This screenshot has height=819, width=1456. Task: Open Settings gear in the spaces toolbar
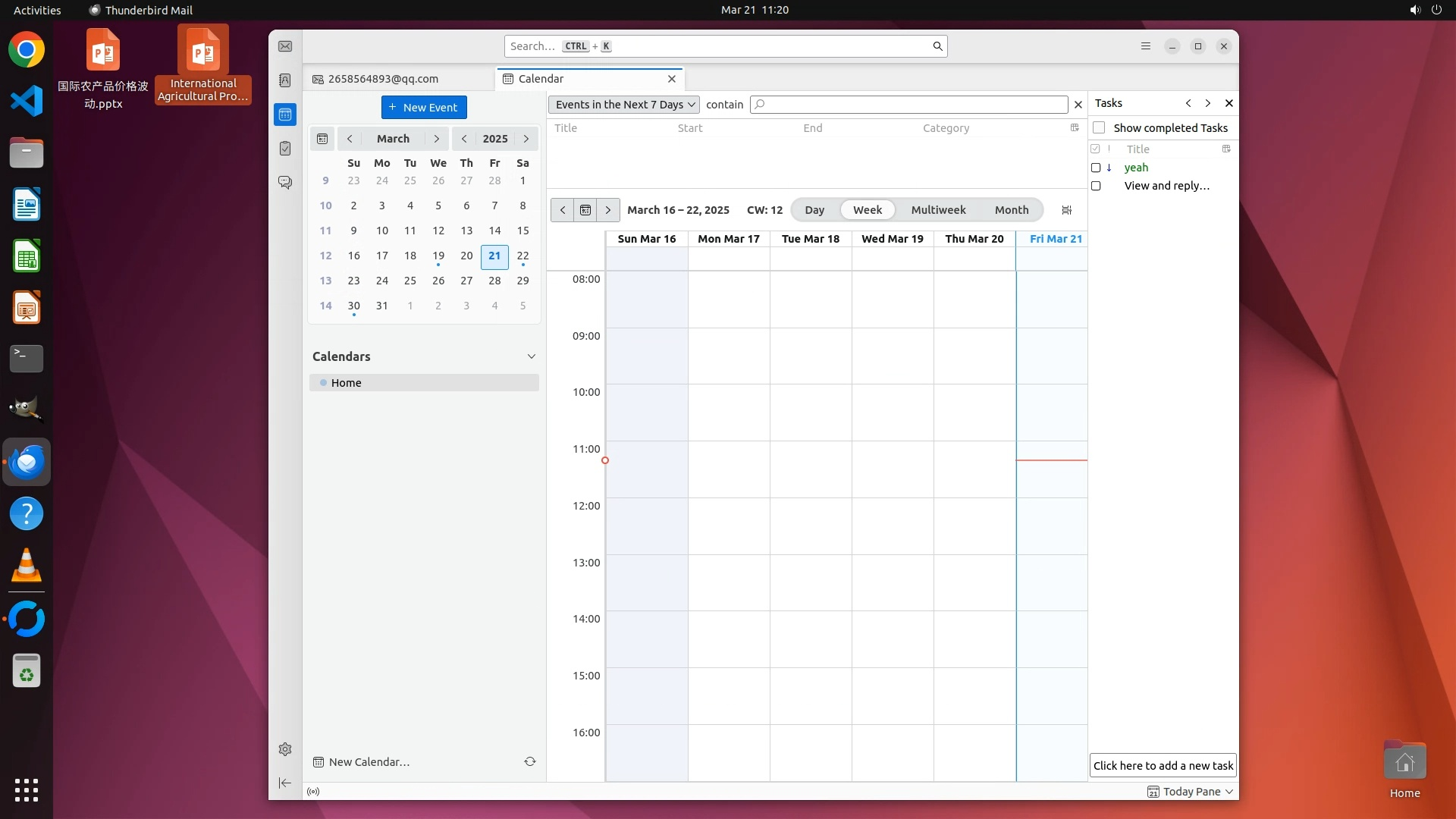click(285, 749)
